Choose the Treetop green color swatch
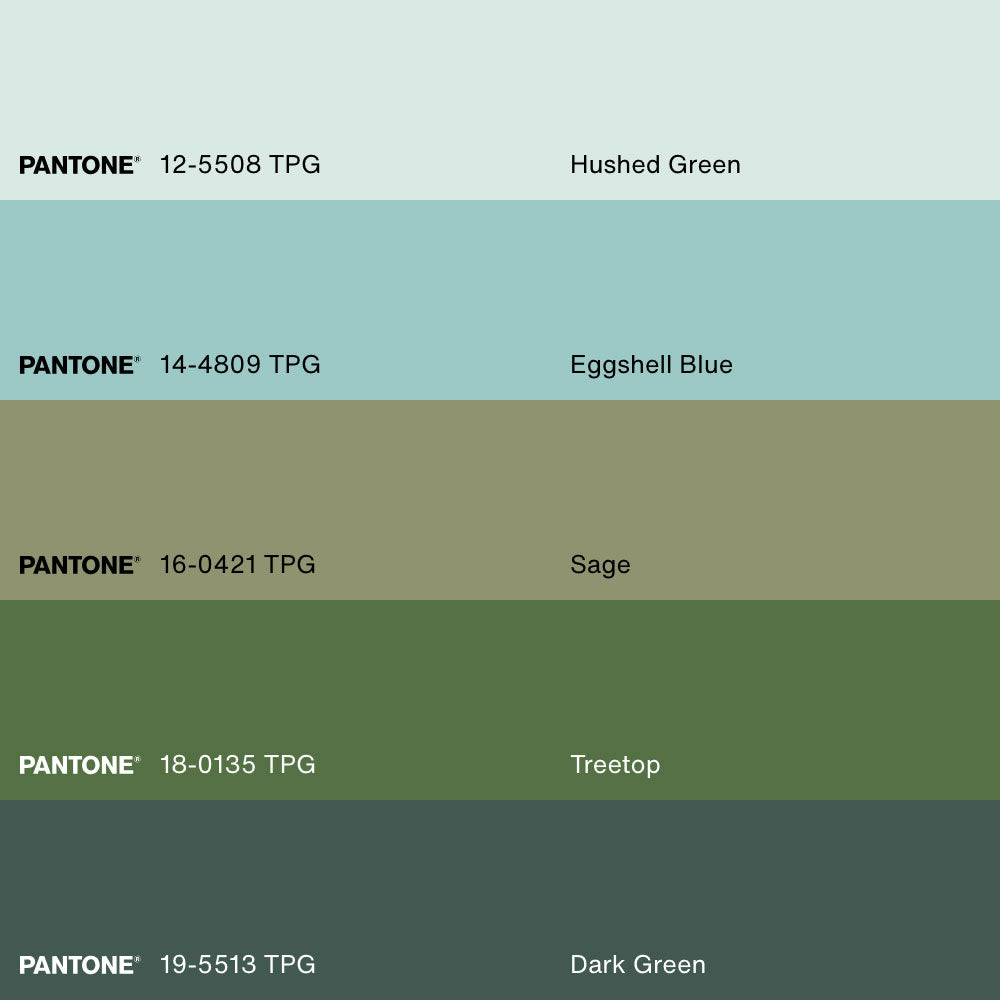 click(x=500, y=680)
